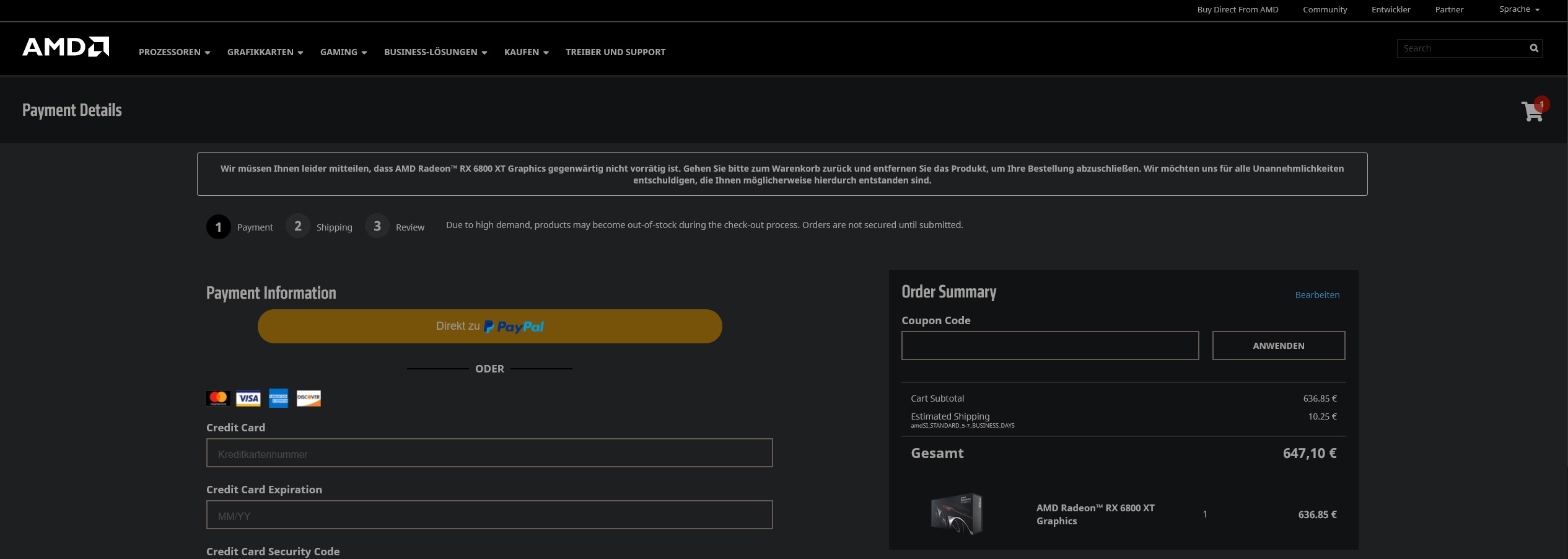This screenshot has width=1568, height=559.
Task: Open the Partner link
Action: [1449, 9]
